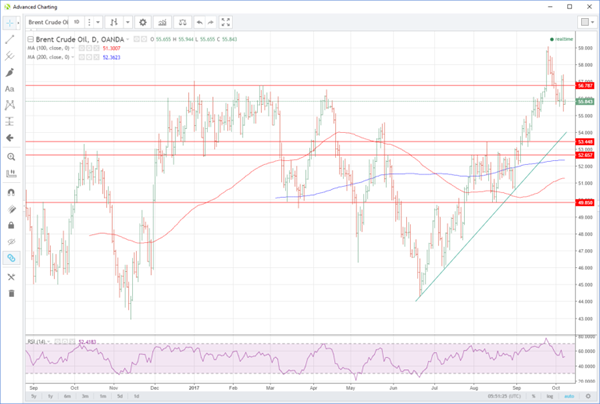Toggle lock all drawing tools
This screenshot has width=600, height=404.
point(11,225)
